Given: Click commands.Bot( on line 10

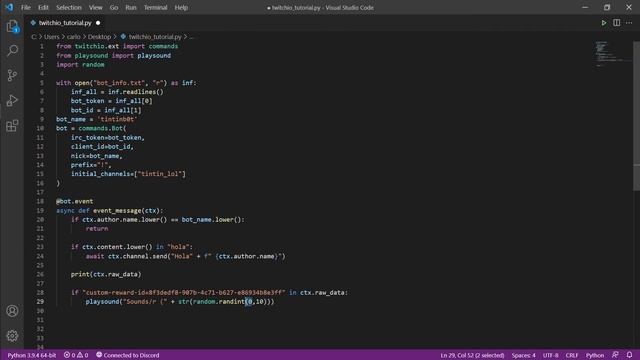Looking at the screenshot, I should click(102, 128).
